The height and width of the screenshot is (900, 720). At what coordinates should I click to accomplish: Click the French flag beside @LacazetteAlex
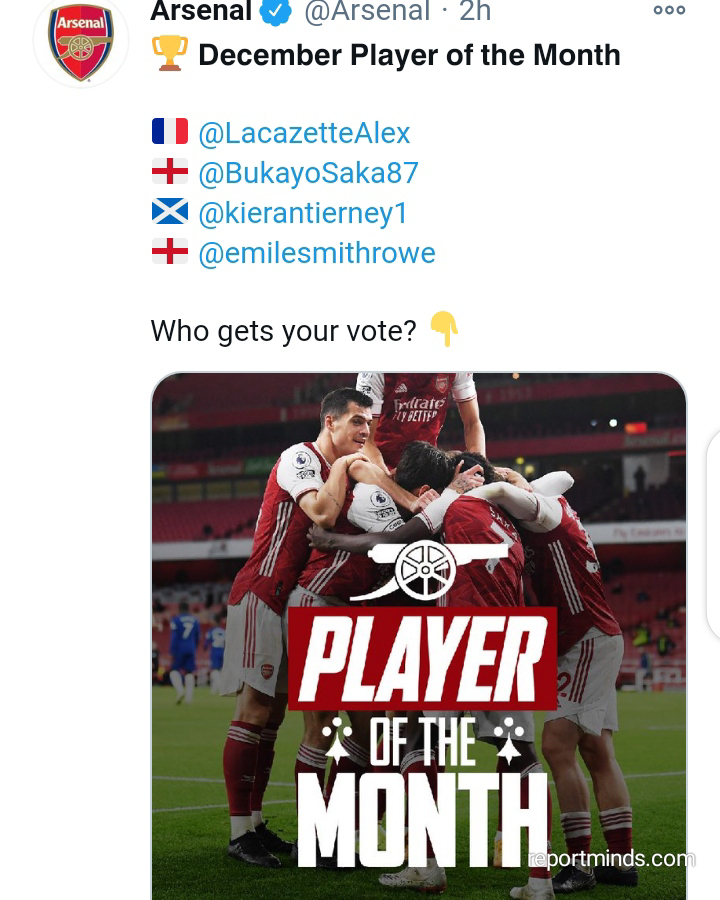170,132
